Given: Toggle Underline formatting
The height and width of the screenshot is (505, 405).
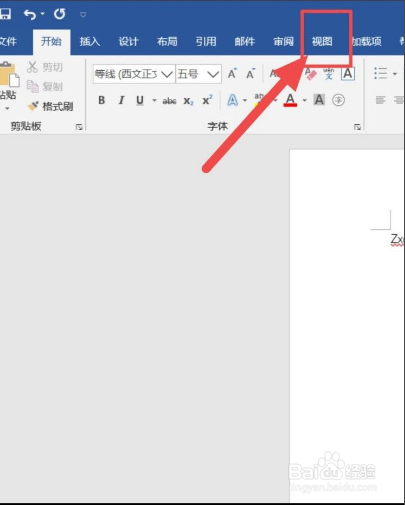Looking at the screenshot, I should pos(140,100).
